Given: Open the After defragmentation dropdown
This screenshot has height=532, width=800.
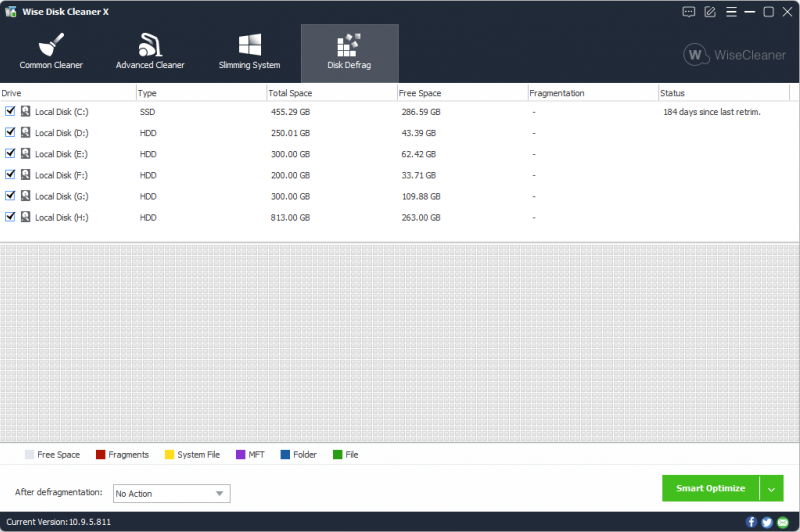Looking at the screenshot, I should pos(171,493).
